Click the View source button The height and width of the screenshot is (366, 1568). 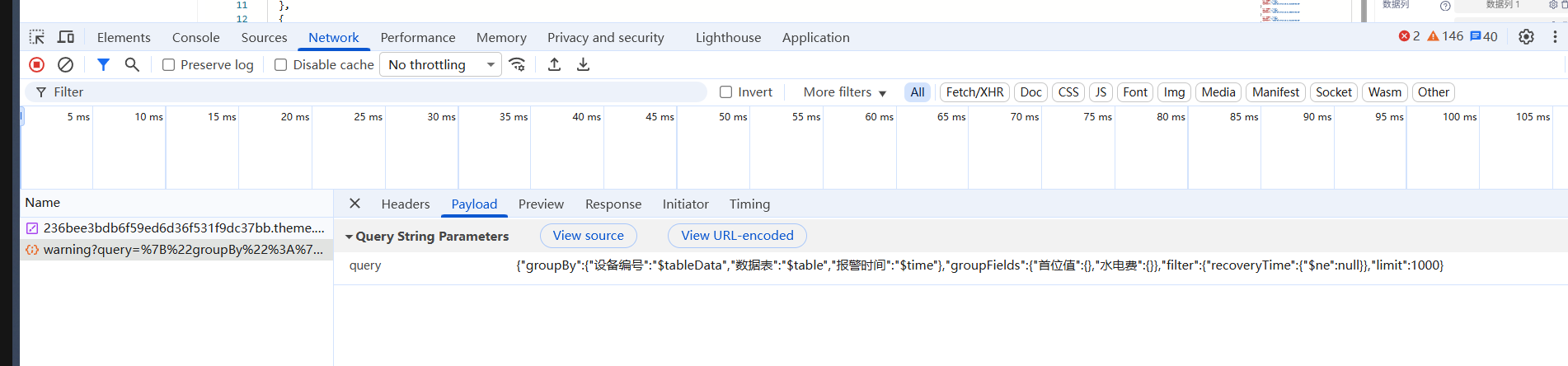588,236
